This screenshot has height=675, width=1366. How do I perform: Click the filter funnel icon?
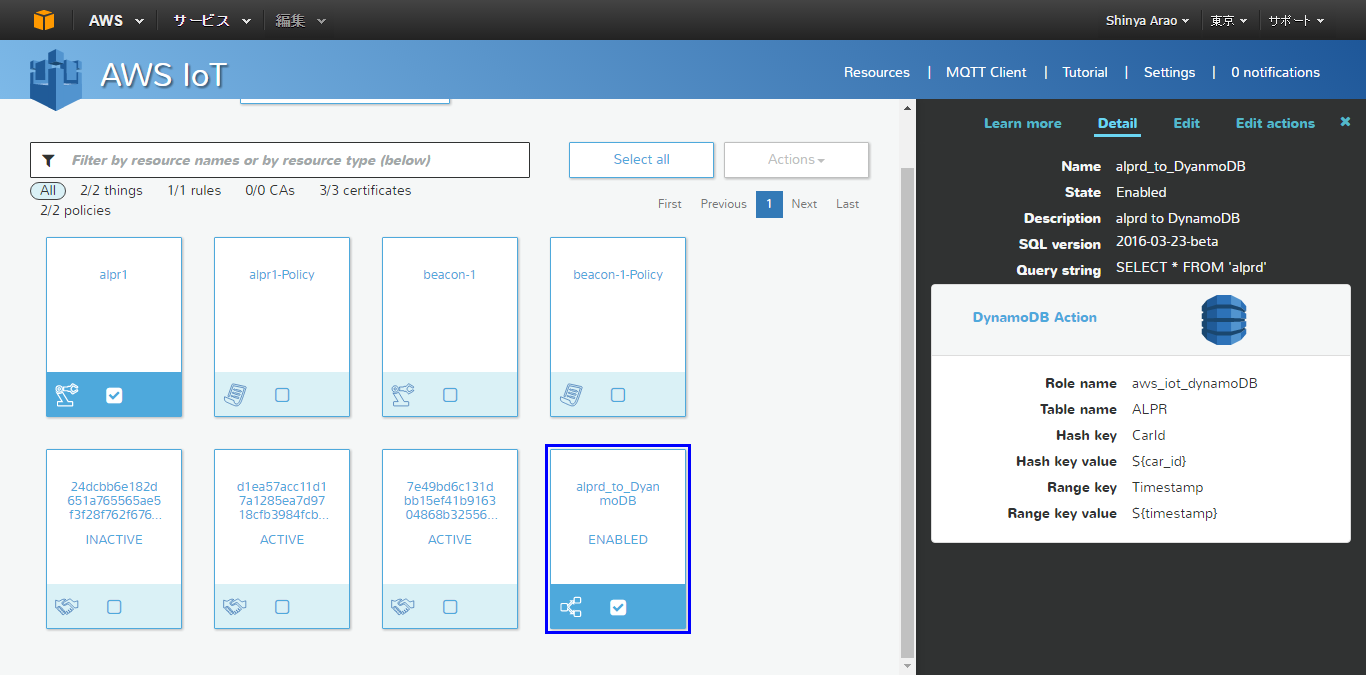click(x=48, y=160)
